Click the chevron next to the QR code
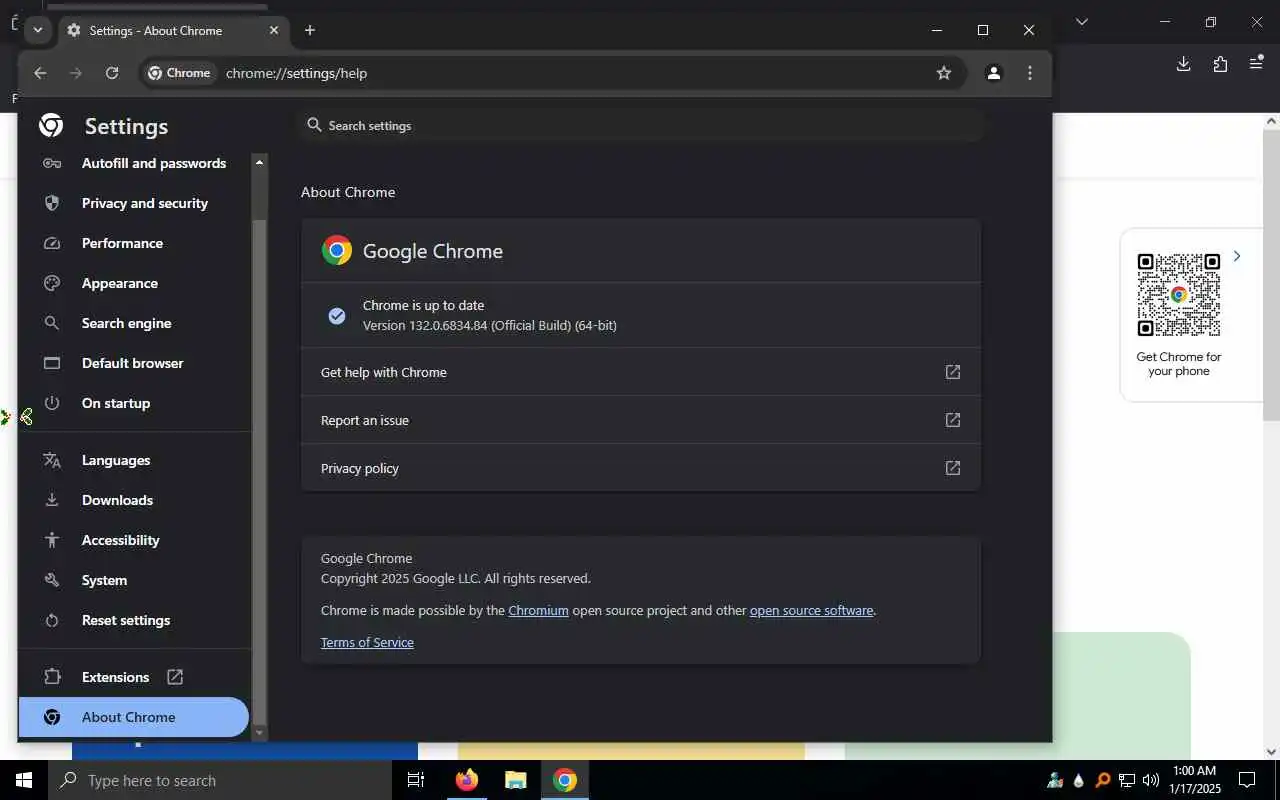Image resolution: width=1280 pixels, height=800 pixels. coord(1237,256)
